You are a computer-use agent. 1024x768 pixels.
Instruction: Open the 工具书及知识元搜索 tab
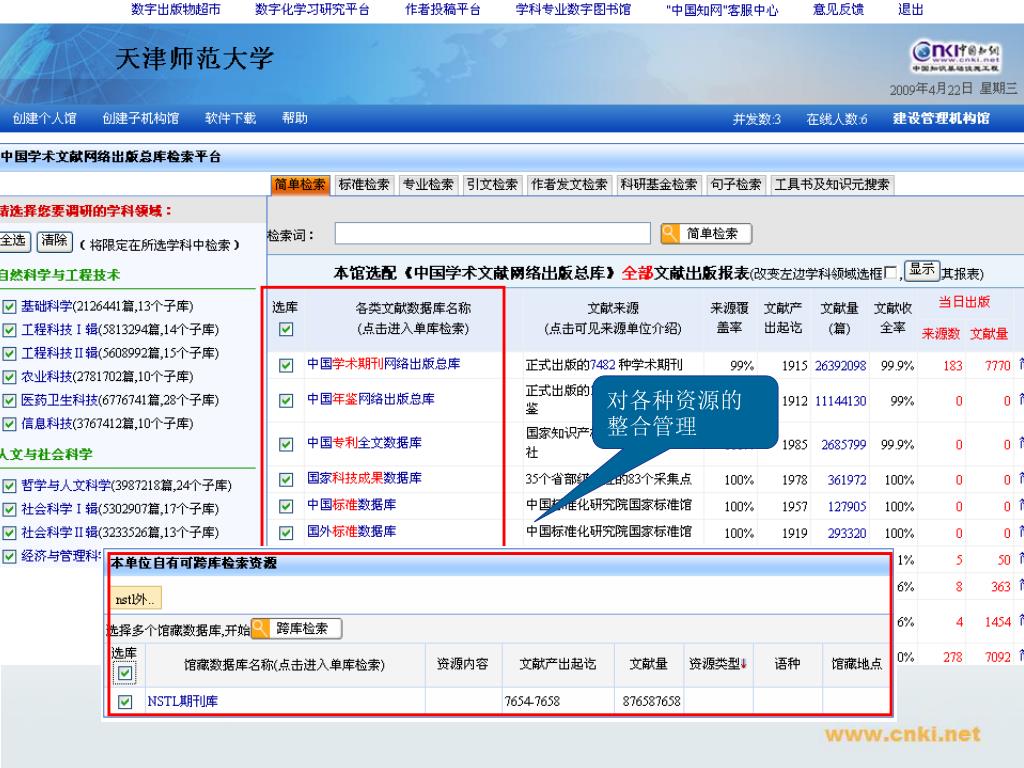coord(832,185)
